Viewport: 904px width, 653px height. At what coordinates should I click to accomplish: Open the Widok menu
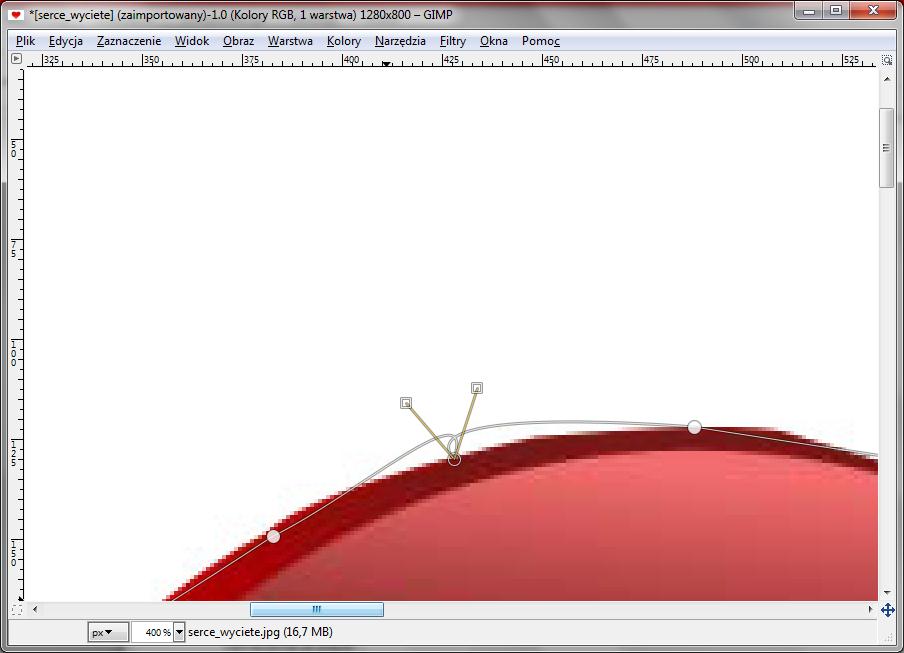(x=192, y=41)
